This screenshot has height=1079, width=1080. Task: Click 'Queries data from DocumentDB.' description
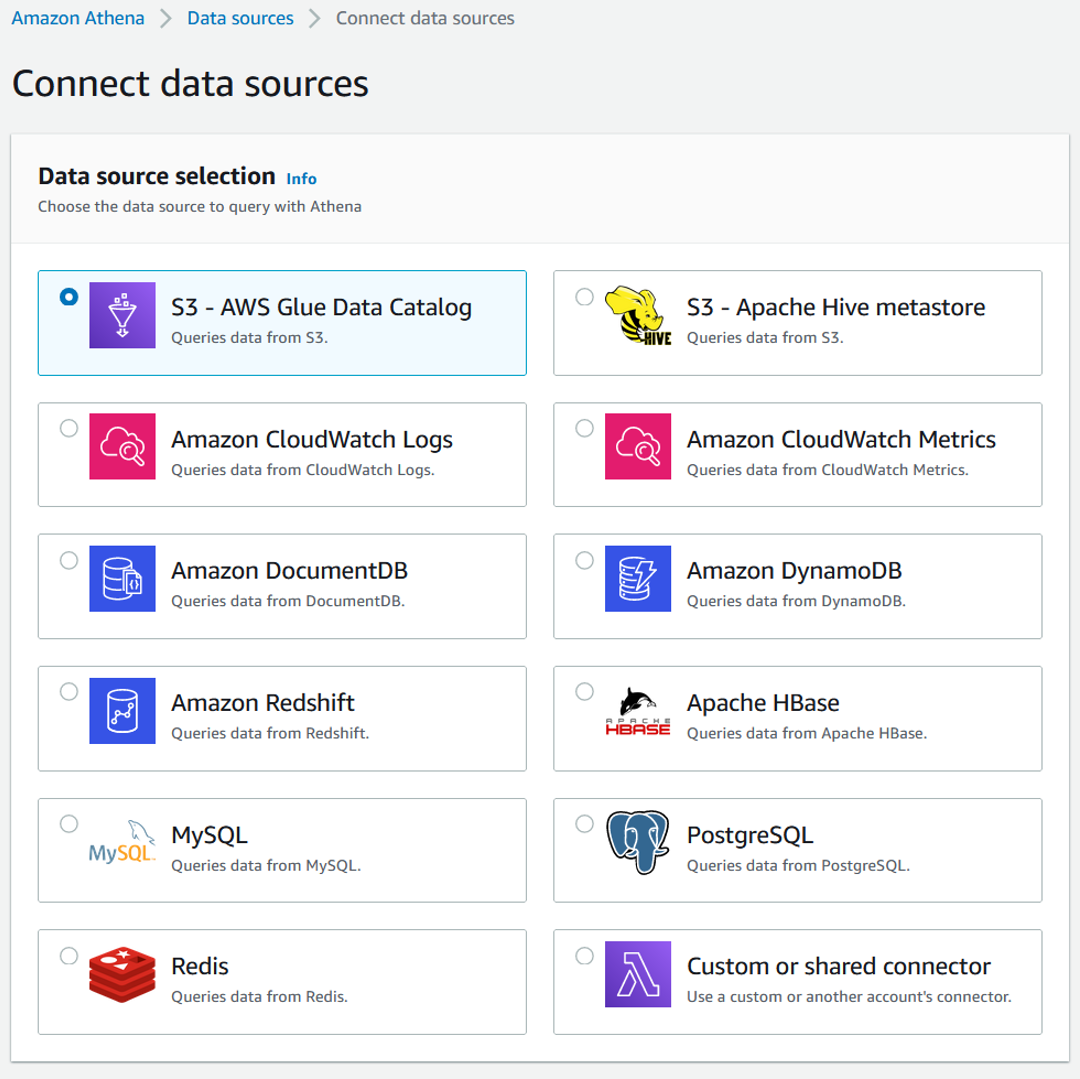coord(288,601)
